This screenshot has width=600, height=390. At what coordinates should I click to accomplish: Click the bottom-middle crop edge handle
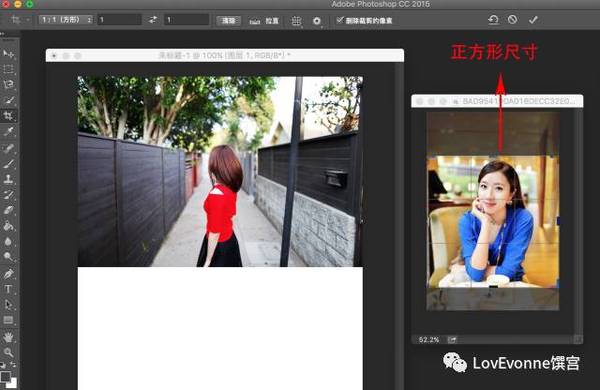point(493,286)
